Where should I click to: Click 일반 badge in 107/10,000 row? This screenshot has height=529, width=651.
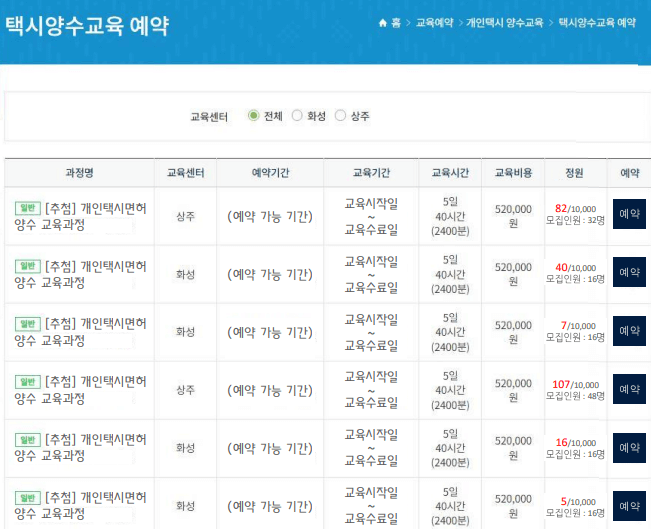tap(28, 382)
